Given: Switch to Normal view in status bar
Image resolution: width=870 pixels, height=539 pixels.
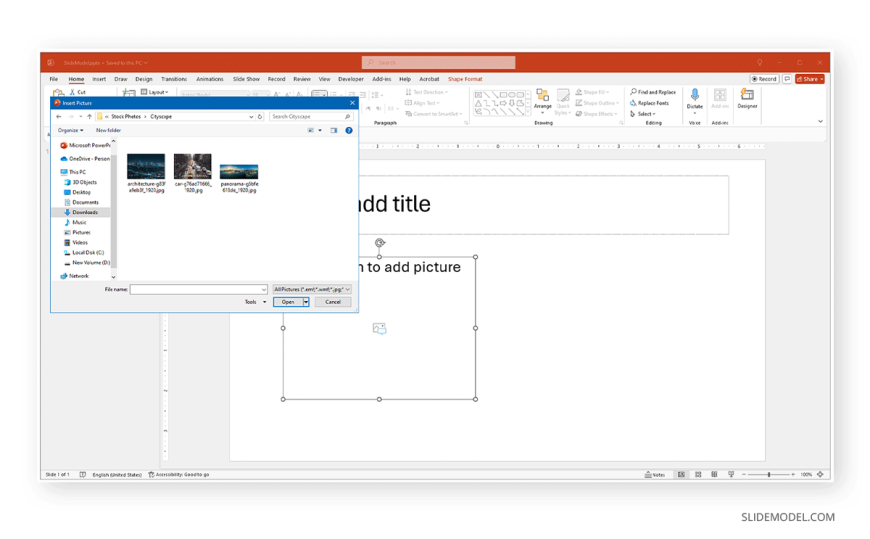Looking at the screenshot, I should click(681, 475).
